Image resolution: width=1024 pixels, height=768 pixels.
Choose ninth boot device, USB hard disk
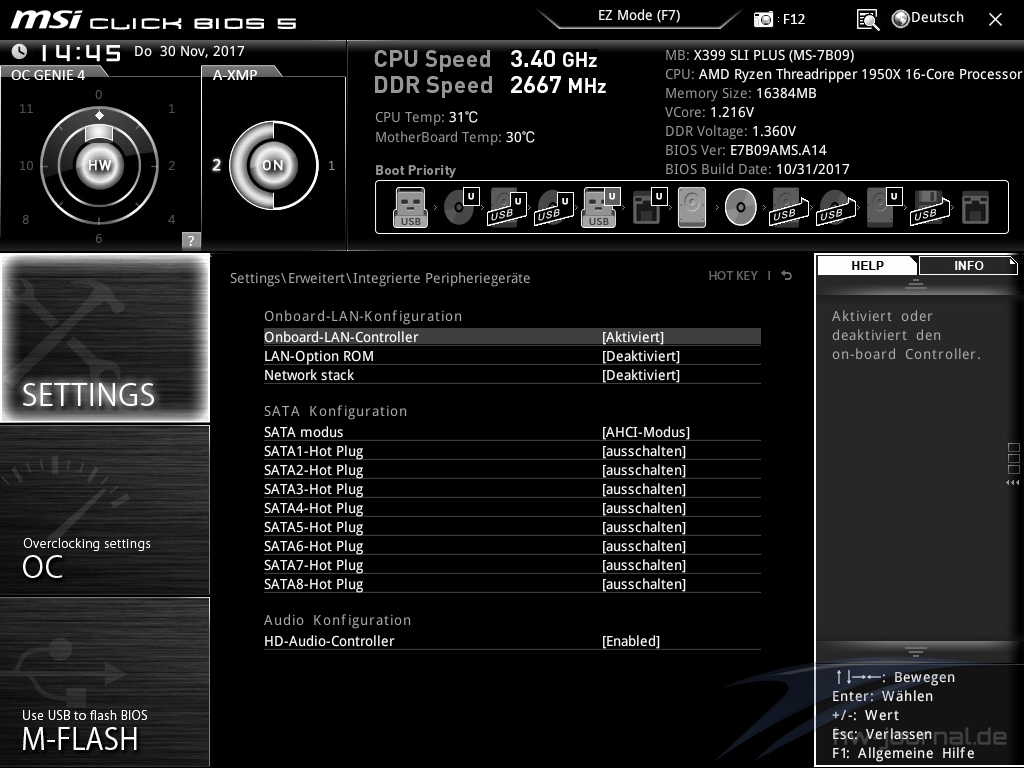(x=789, y=207)
